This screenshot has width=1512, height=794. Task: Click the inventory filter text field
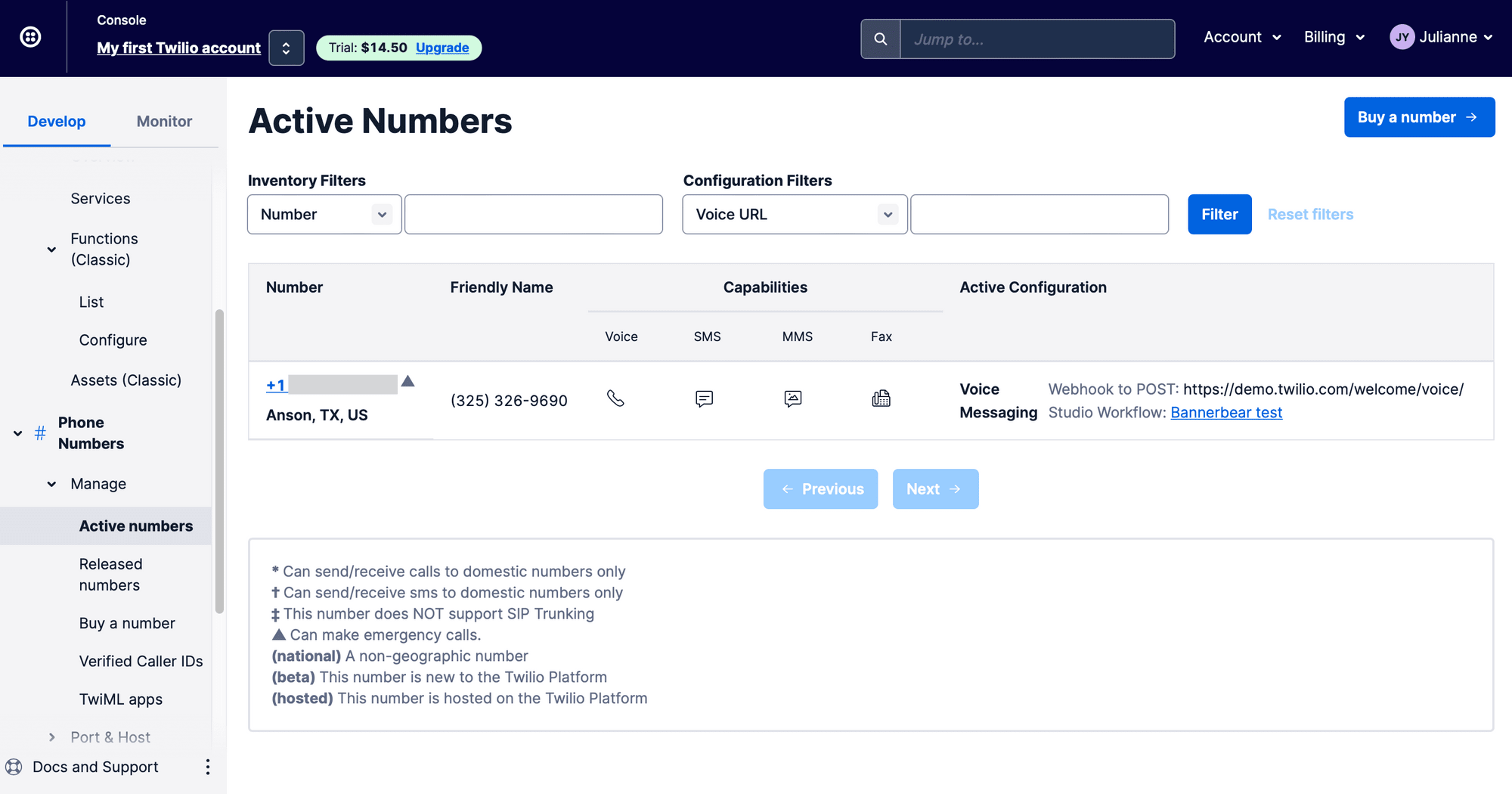pyautogui.click(x=534, y=215)
